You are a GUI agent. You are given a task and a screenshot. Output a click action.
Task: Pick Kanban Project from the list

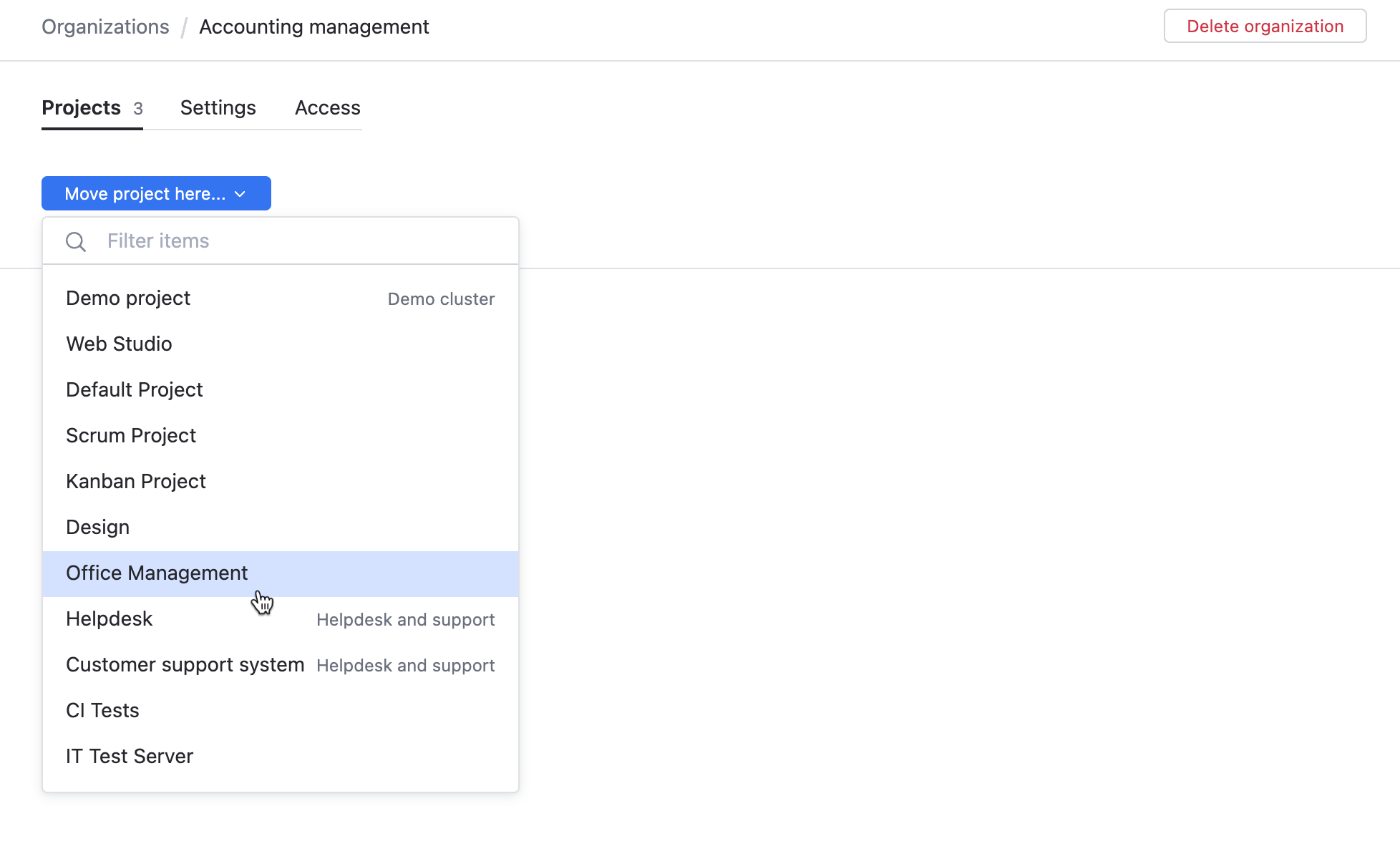pyautogui.click(x=135, y=481)
